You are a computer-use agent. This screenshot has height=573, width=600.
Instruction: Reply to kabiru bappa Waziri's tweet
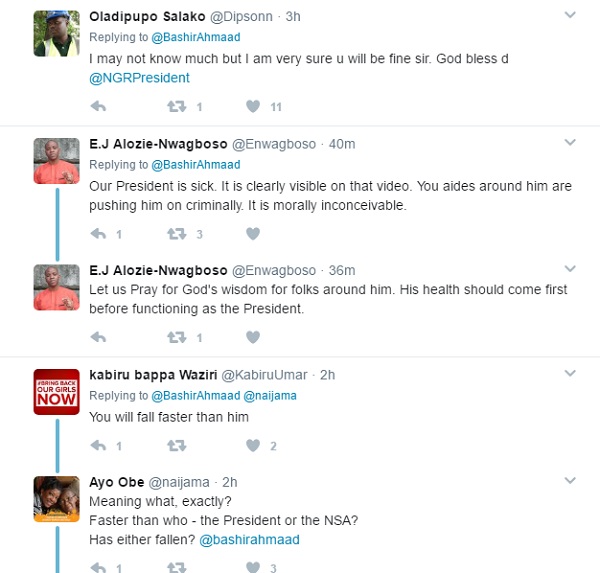(98, 445)
